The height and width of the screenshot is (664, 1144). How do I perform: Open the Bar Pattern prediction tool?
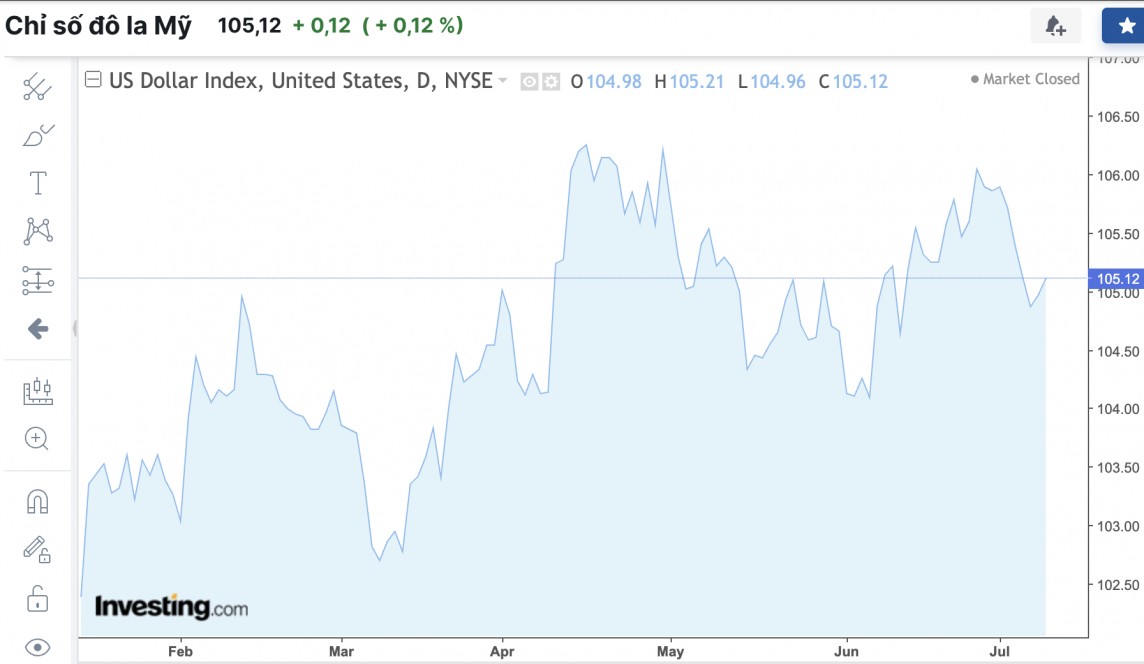37,392
